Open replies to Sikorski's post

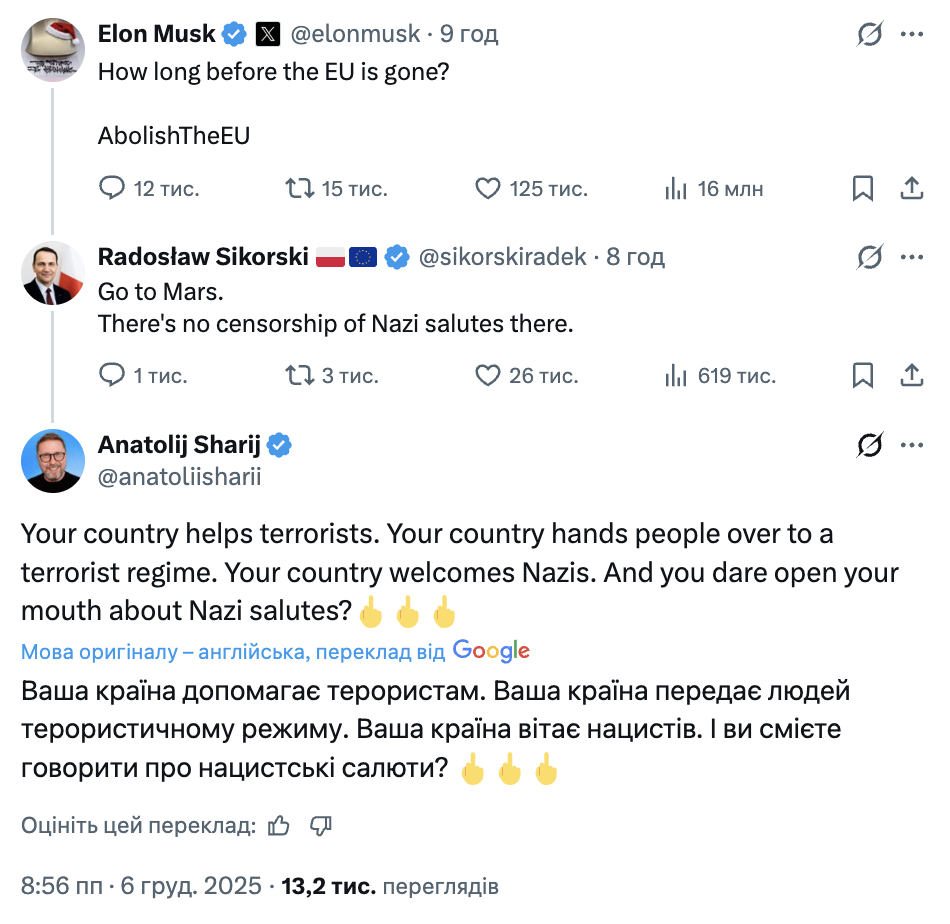(111, 375)
